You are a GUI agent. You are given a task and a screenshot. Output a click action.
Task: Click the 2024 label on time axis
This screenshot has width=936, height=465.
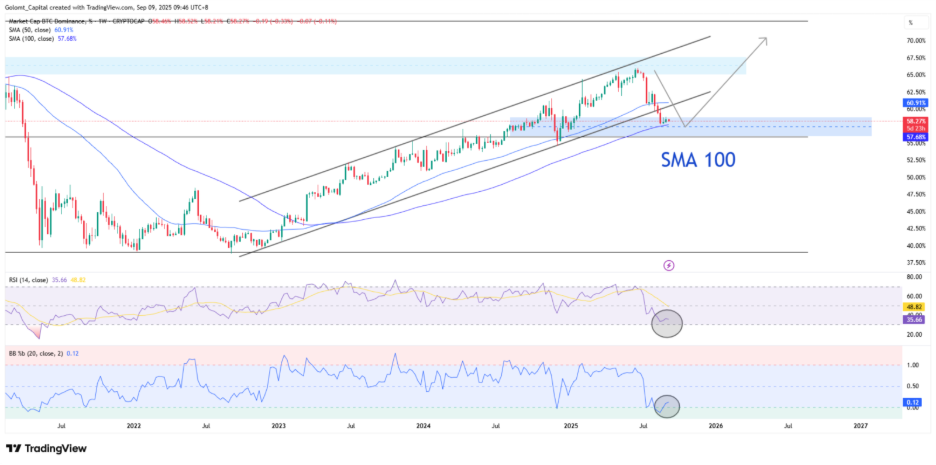pos(423,425)
